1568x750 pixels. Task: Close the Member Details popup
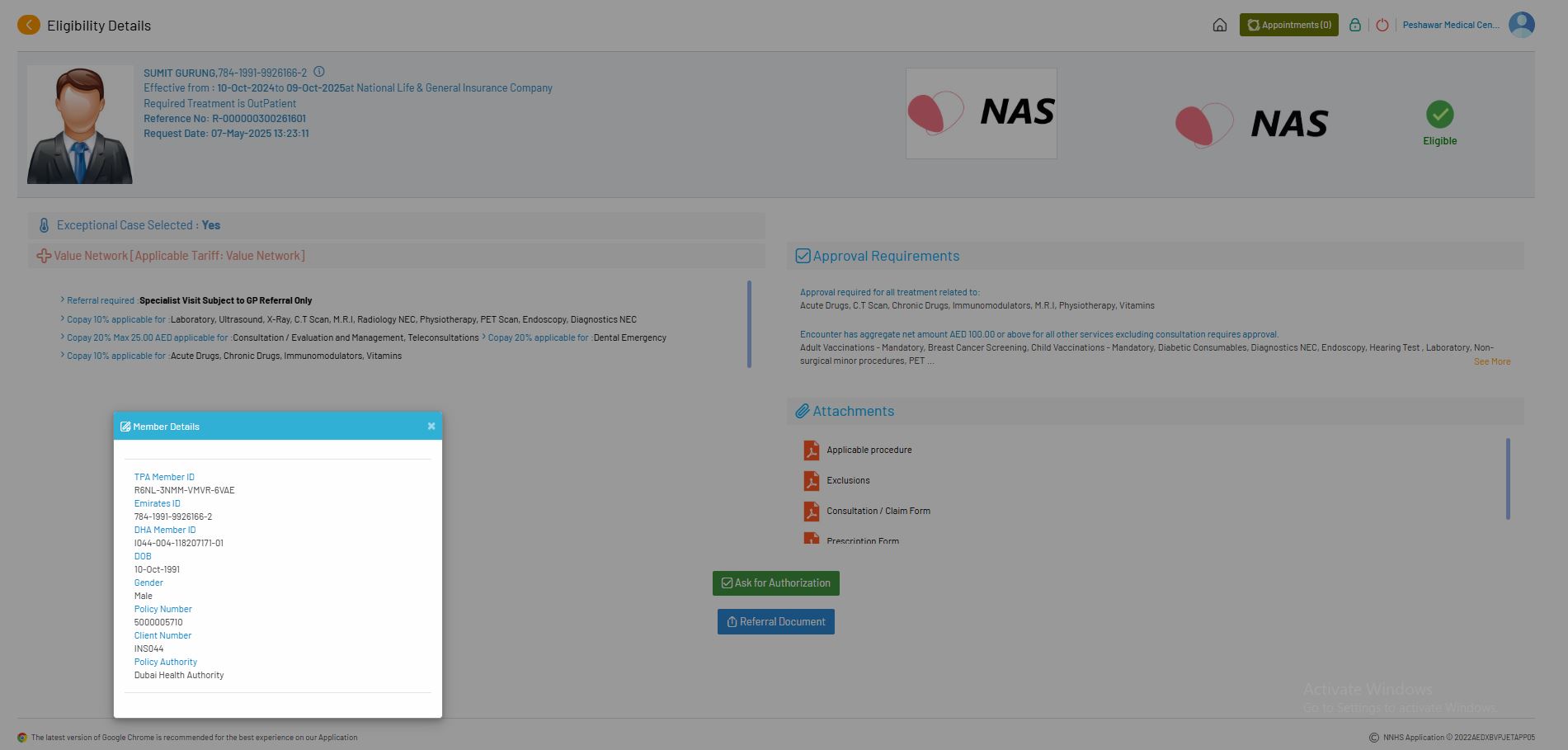click(x=431, y=426)
